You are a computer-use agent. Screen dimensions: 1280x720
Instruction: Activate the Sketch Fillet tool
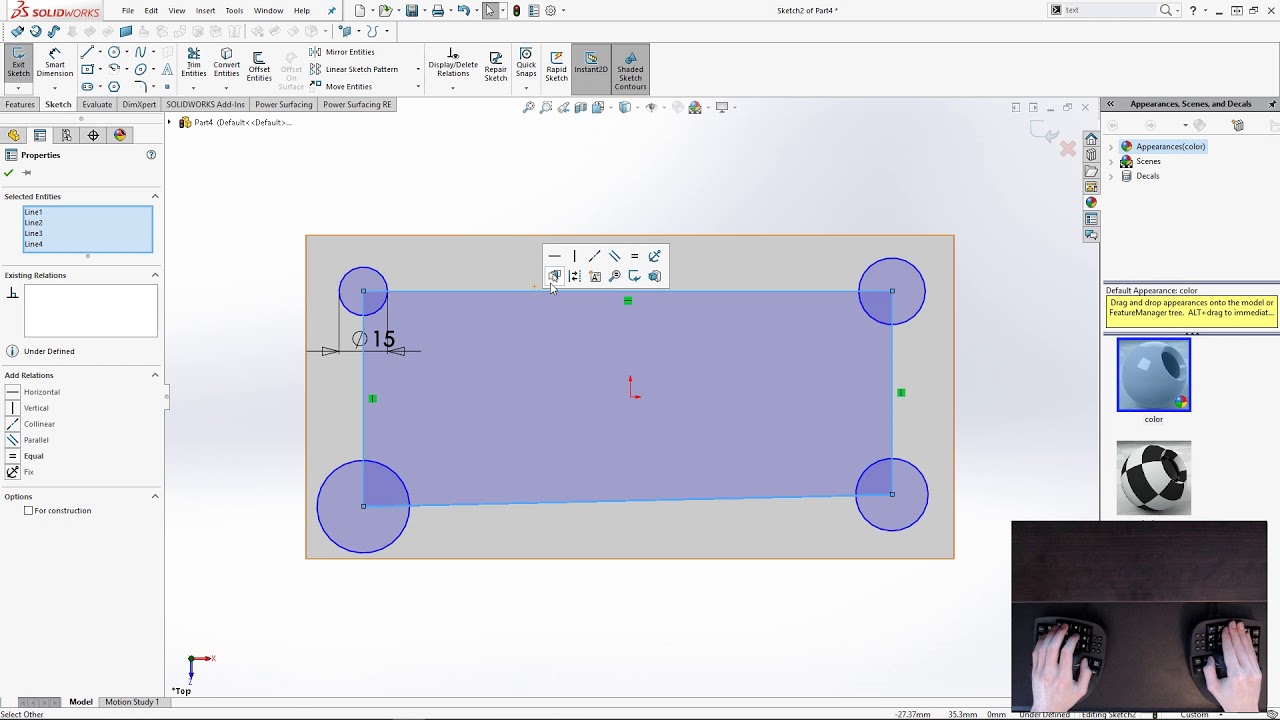pyautogui.click(x=140, y=86)
